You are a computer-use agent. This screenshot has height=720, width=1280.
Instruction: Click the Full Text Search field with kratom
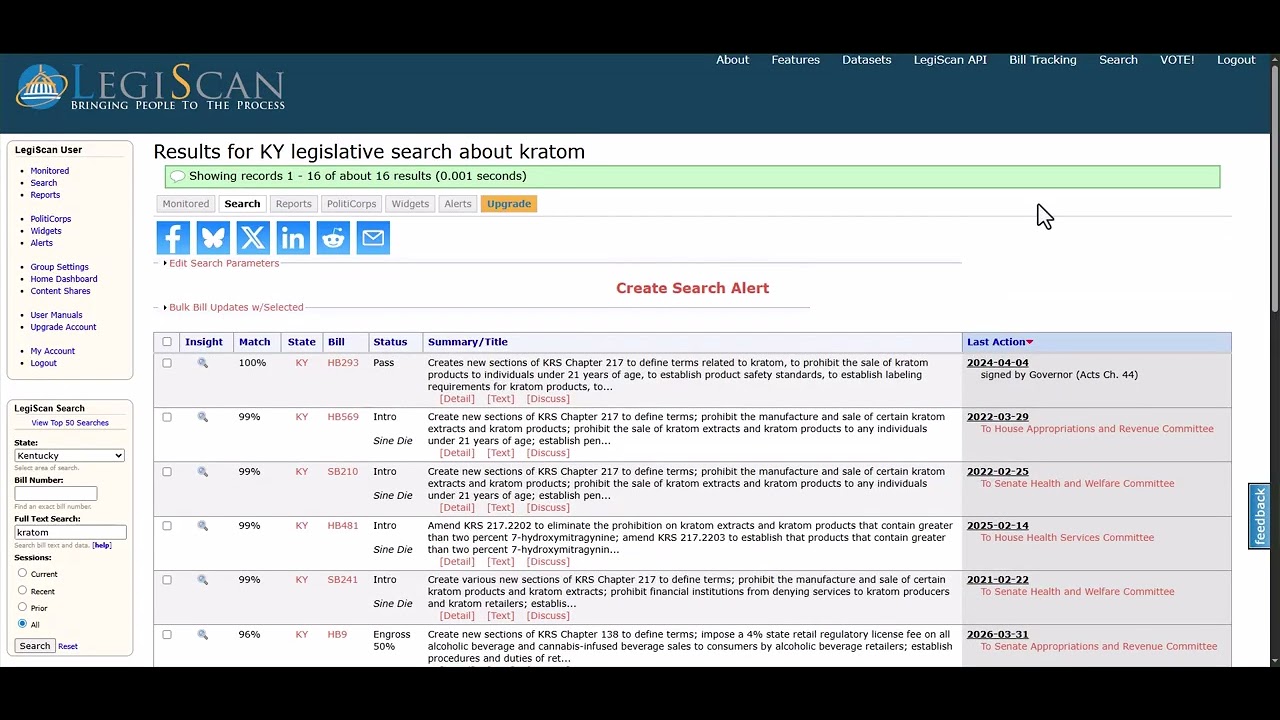click(70, 533)
